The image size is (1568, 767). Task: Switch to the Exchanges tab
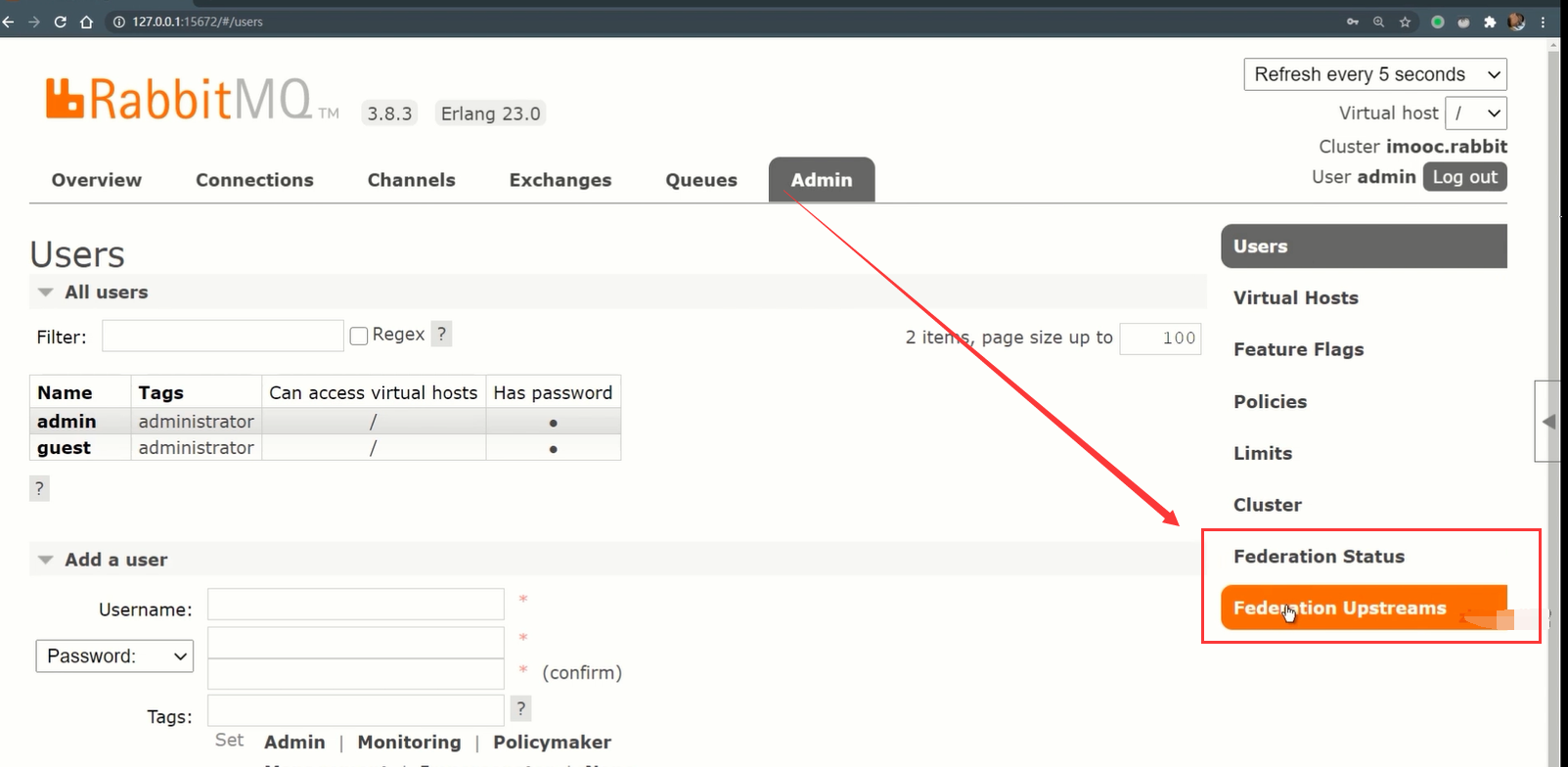(560, 180)
